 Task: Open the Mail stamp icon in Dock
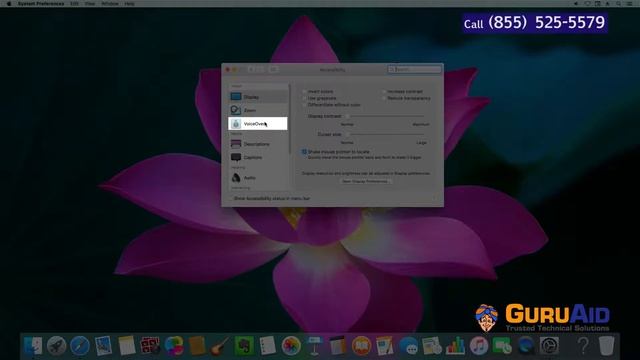tap(103, 346)
